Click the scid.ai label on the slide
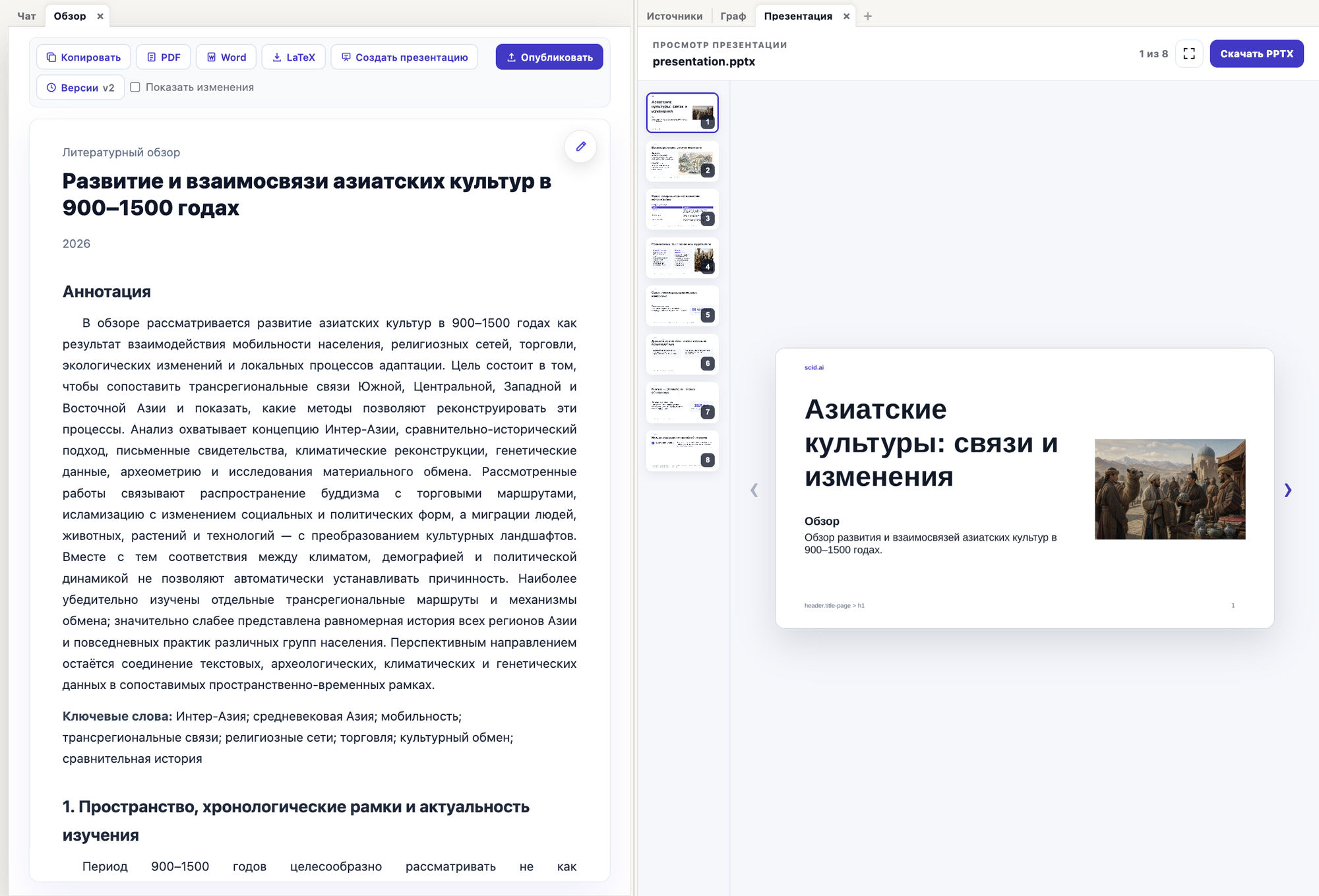Image resolution: width=1319 pixels, height=896 pixels. (x=814, y=367)
